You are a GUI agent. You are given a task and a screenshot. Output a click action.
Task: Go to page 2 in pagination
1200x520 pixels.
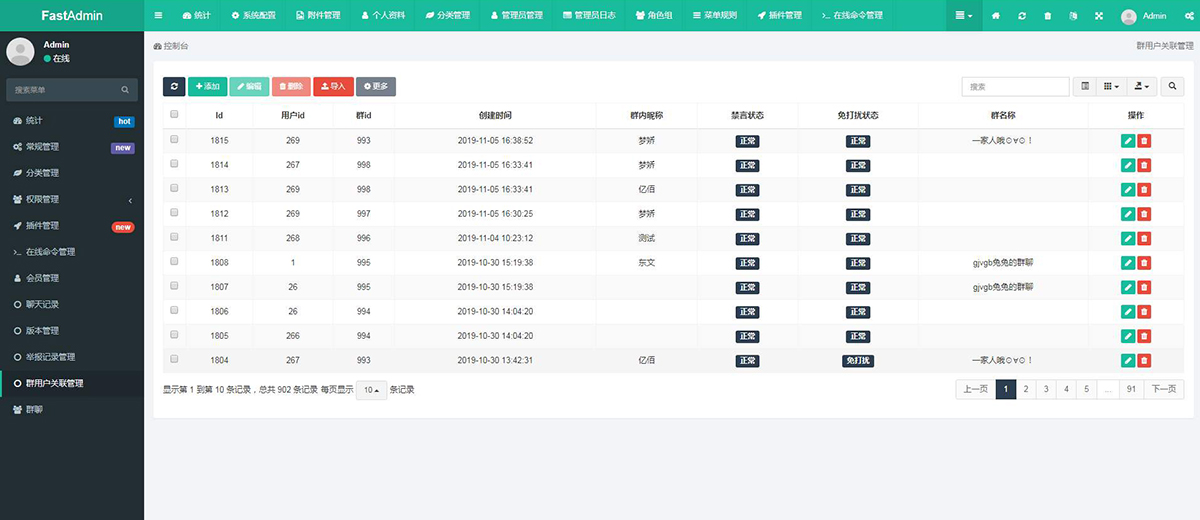(x=1027, y=389)
